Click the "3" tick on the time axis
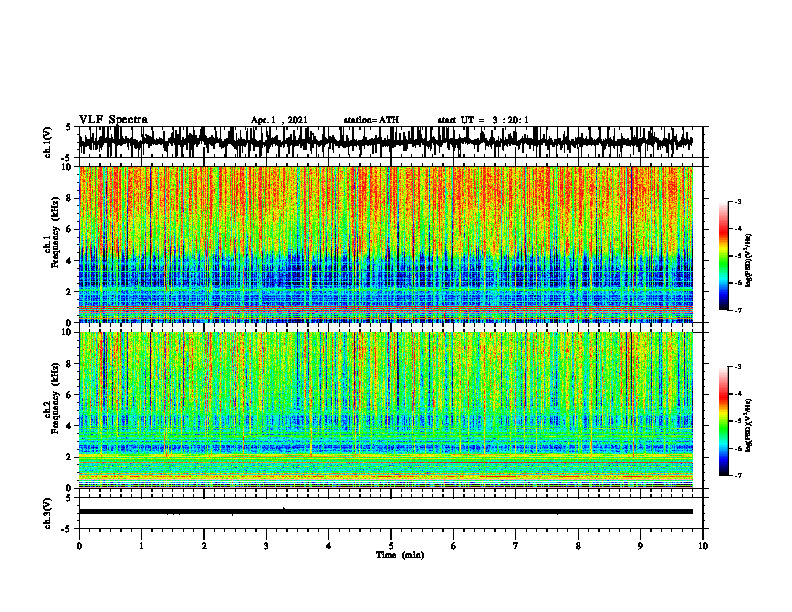Viewport: 792px width, 612px height. pyautogui.click(x=266, y=546)
